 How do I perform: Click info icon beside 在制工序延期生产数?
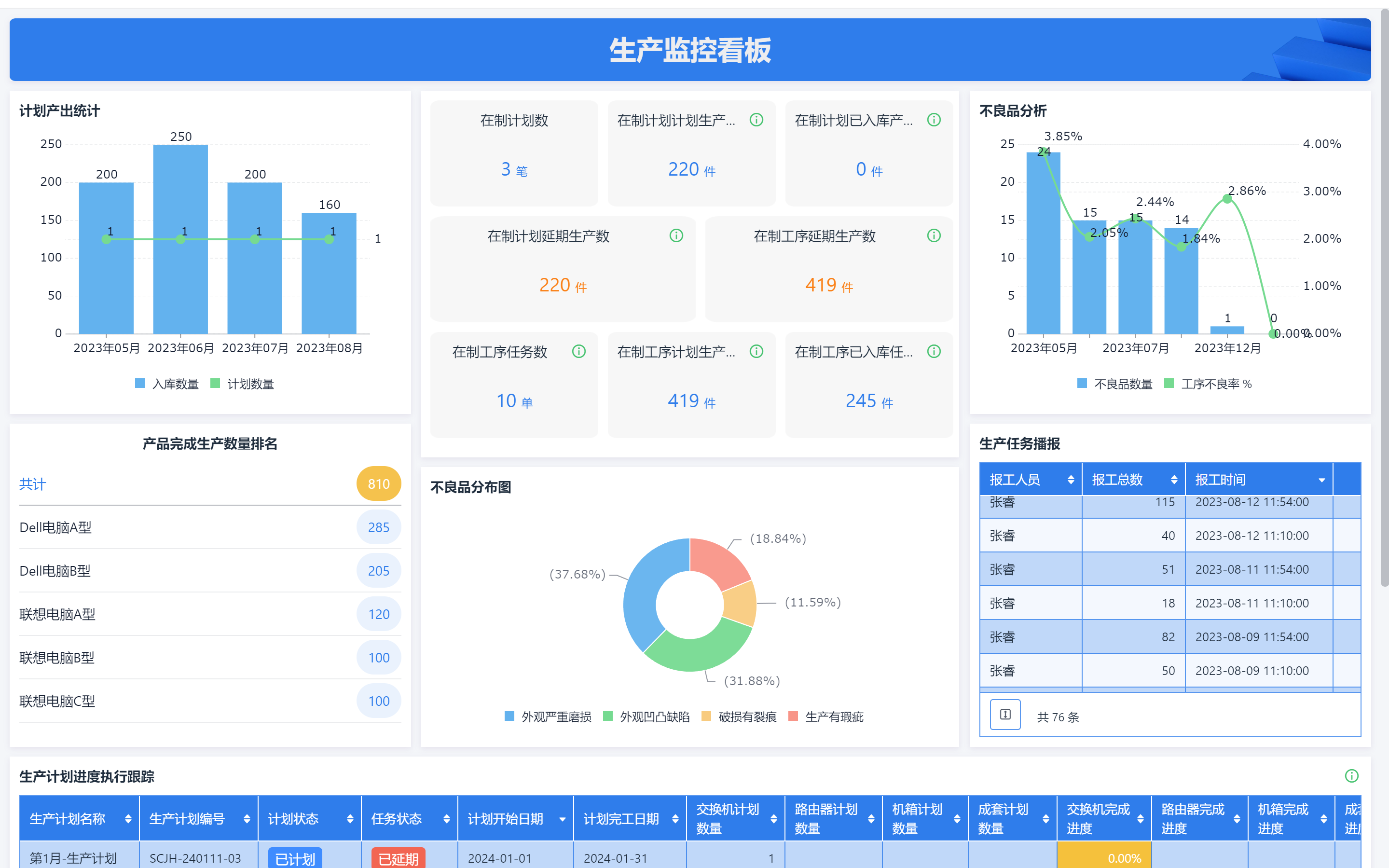click(x=934, y=235)
